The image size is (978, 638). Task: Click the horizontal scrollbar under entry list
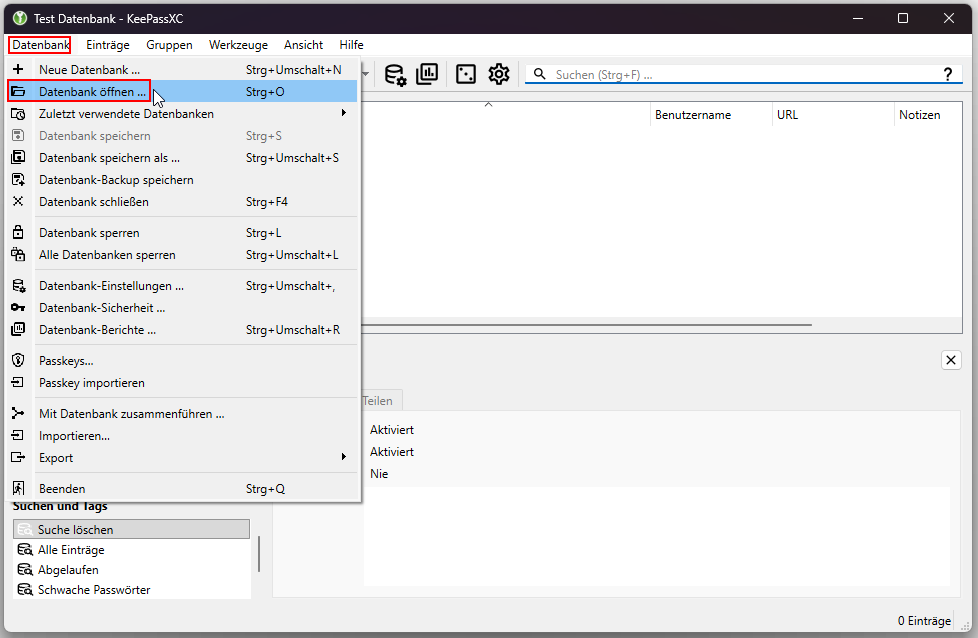[x=586, y=325]
